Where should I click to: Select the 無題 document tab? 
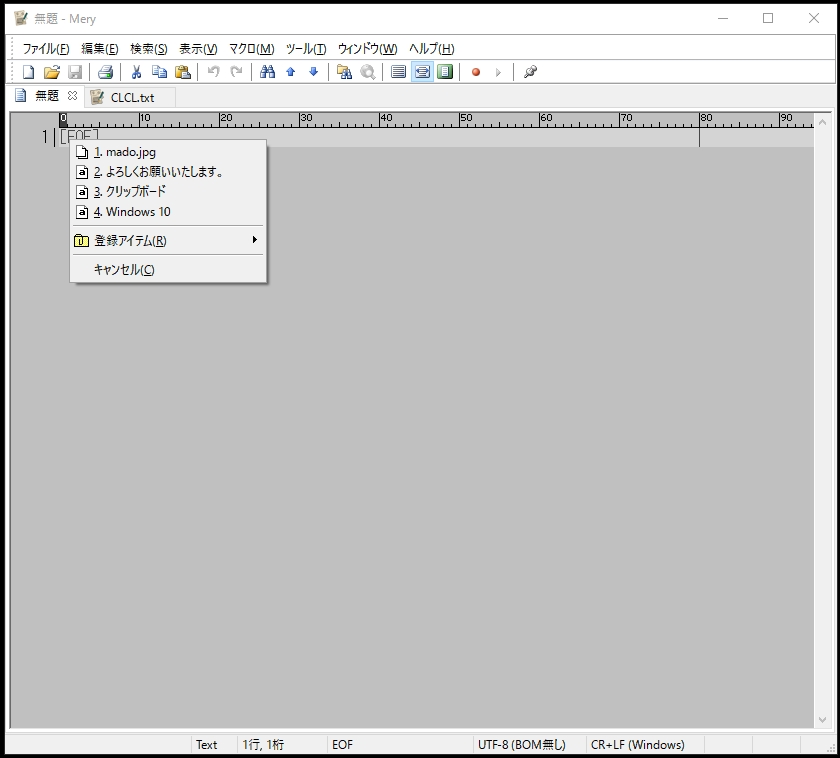click(x=46, y=96)
